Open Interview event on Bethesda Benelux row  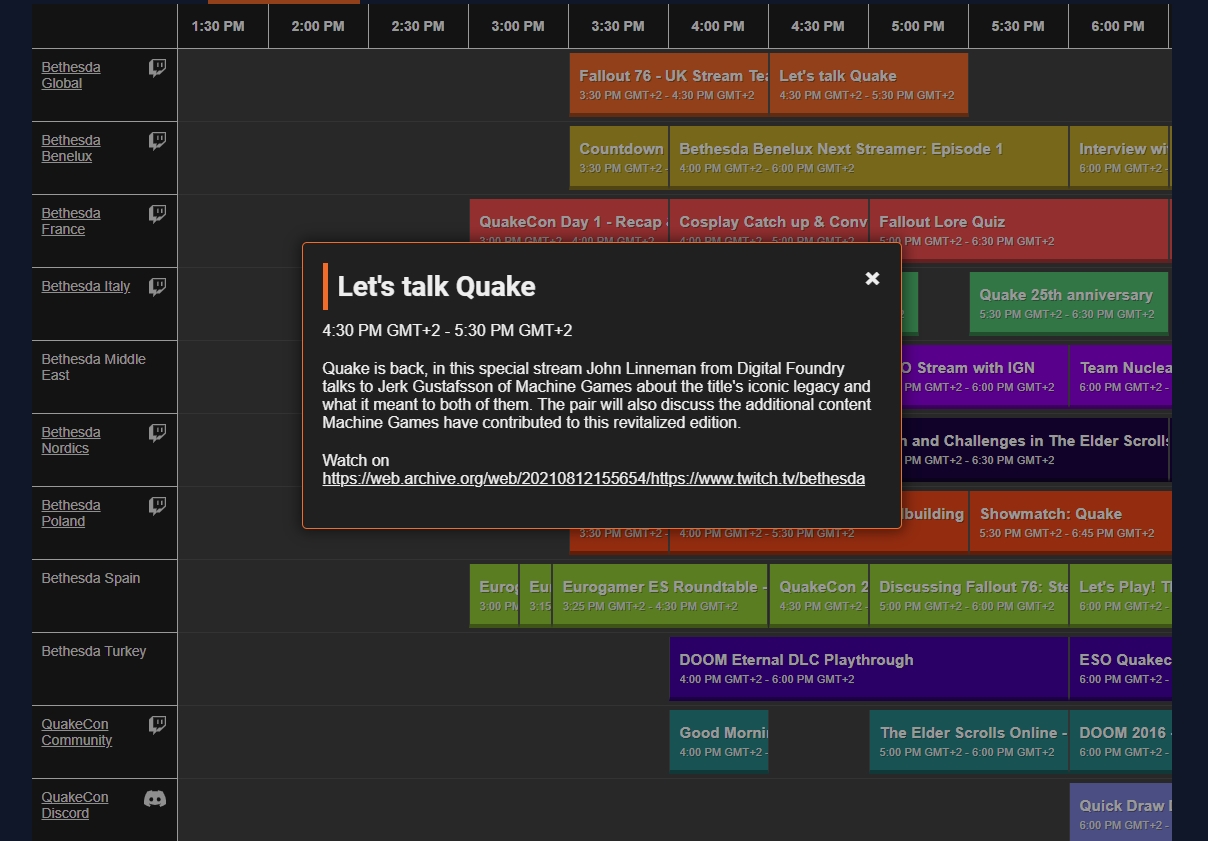1120,157
